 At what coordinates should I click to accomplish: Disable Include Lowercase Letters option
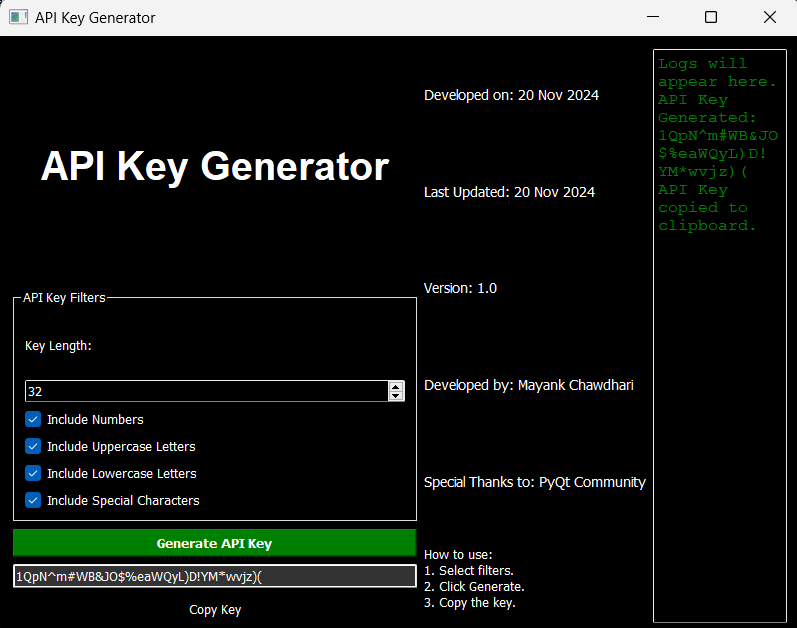point(33,474)
